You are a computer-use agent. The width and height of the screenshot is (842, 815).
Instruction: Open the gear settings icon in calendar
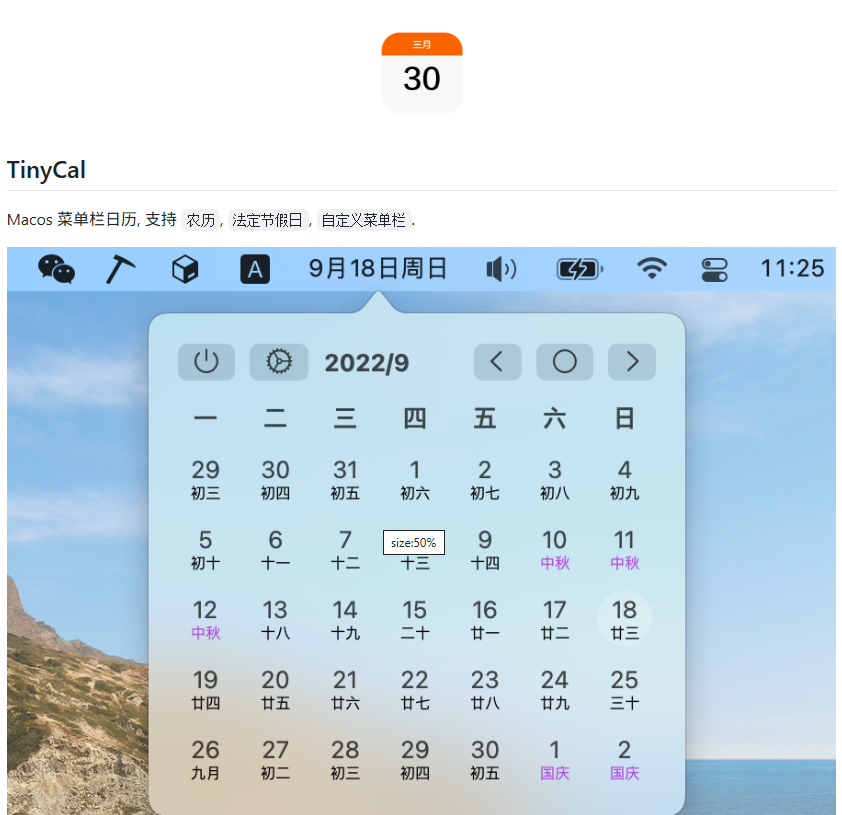pos(279,362)
